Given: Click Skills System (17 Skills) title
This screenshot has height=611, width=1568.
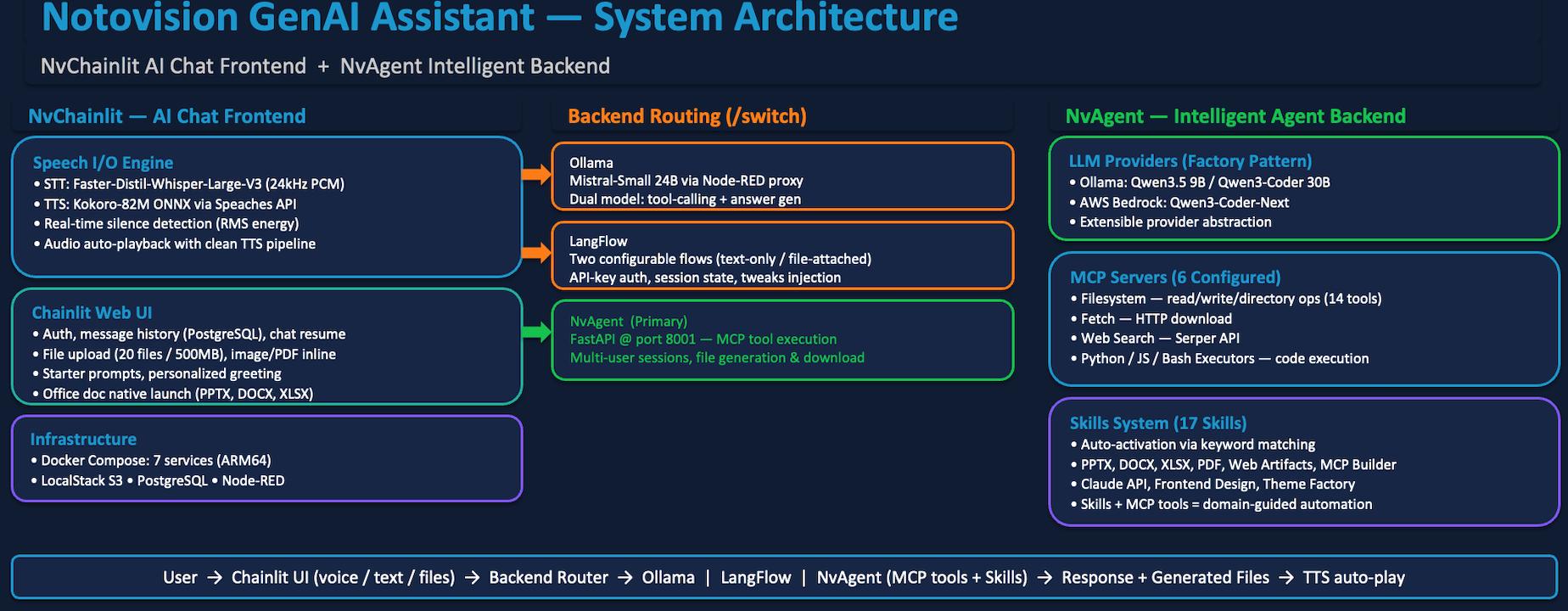Looking at the screenshot, I should 1157,423.
